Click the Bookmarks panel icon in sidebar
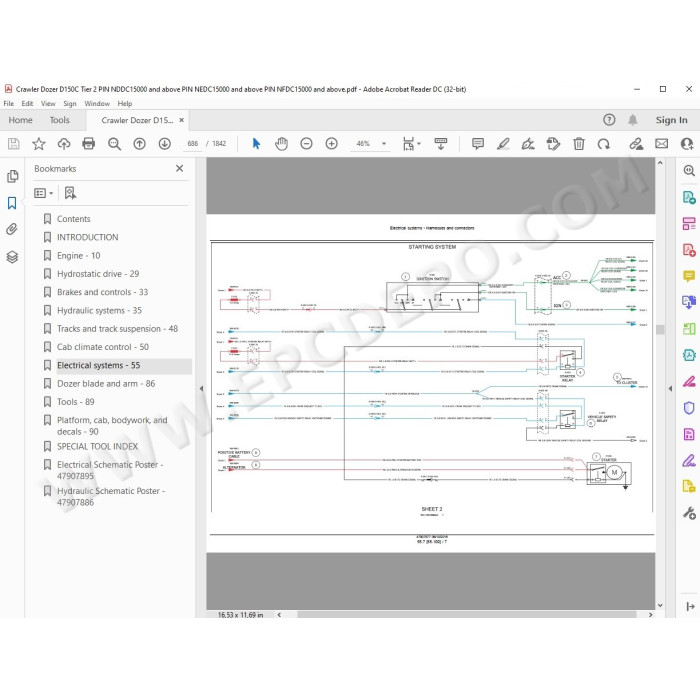Screen dimensions: 700x700 click(x=12, y=203)
